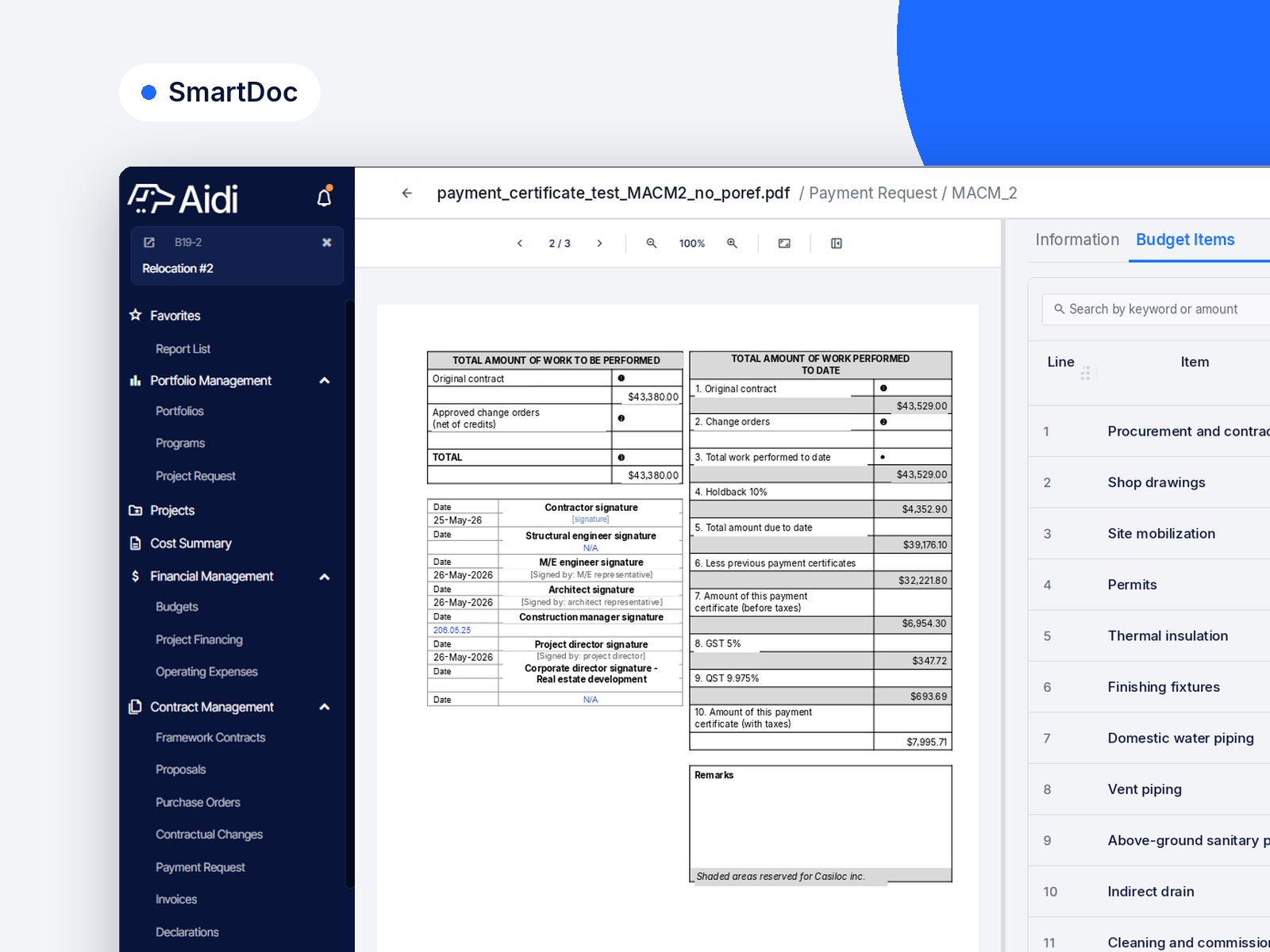This screenshot has width=1270, height=952.
Task: Zoom in the PDF viewer
Action: point(732,244)
